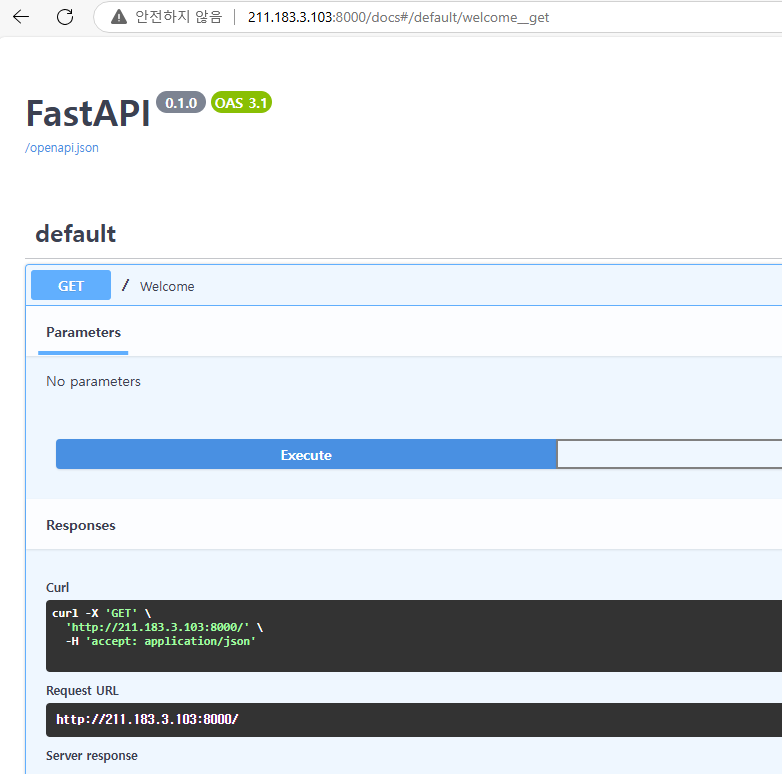Click the Welcome operation summary text
The image size is (782, 774).
tap(167, 286)
